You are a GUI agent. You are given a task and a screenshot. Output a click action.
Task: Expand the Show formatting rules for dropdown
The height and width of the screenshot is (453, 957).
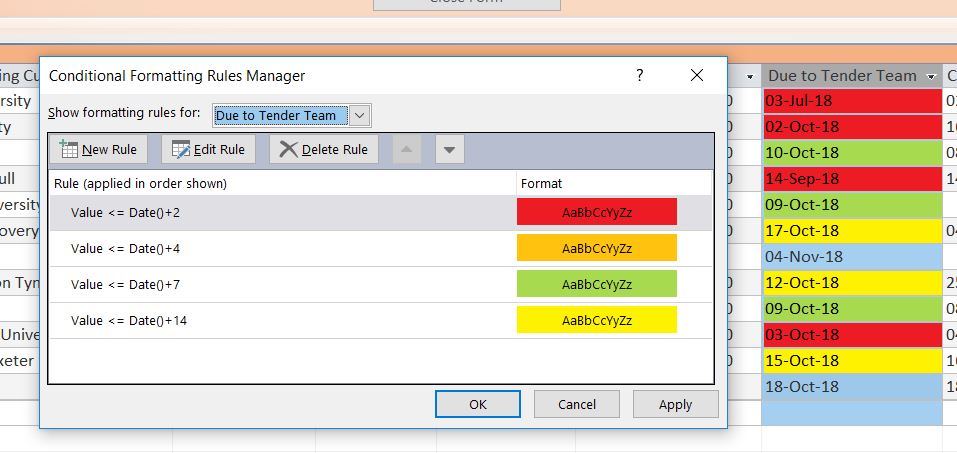[x=360, y=115]
